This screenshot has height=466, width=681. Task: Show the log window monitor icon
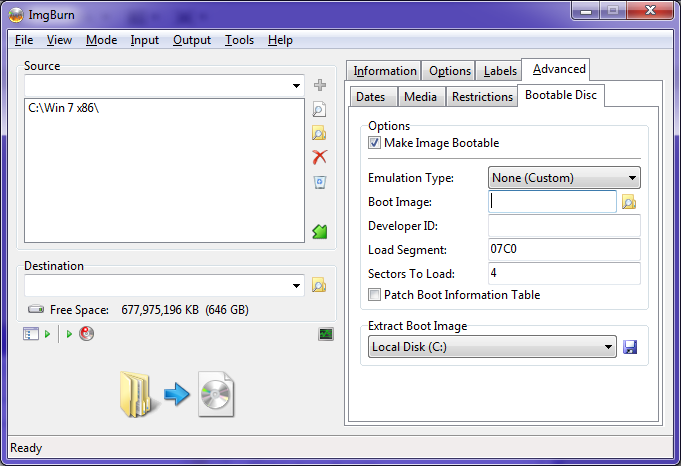326,334
